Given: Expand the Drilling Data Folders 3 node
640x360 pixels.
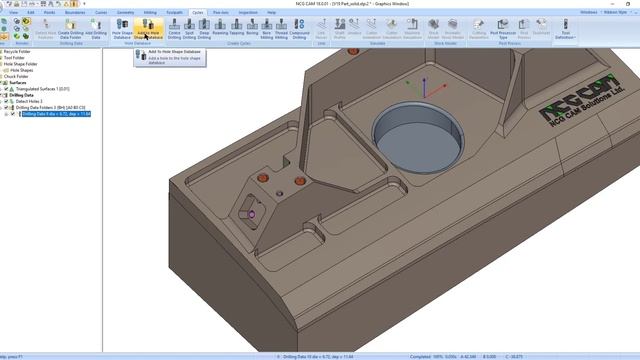Looking at the screenshot, I should [1, 108].
